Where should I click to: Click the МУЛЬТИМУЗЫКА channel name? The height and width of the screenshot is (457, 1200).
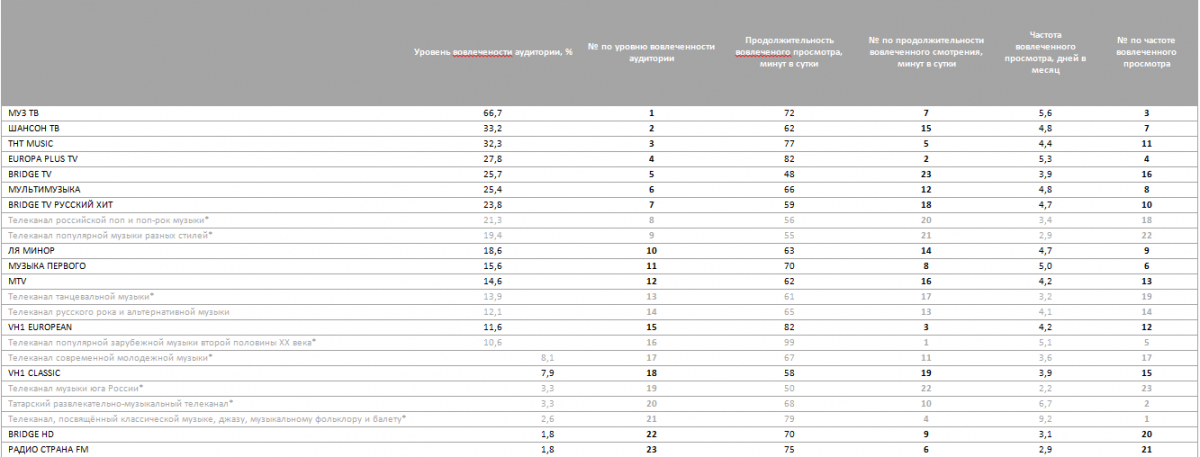point(44,189)
